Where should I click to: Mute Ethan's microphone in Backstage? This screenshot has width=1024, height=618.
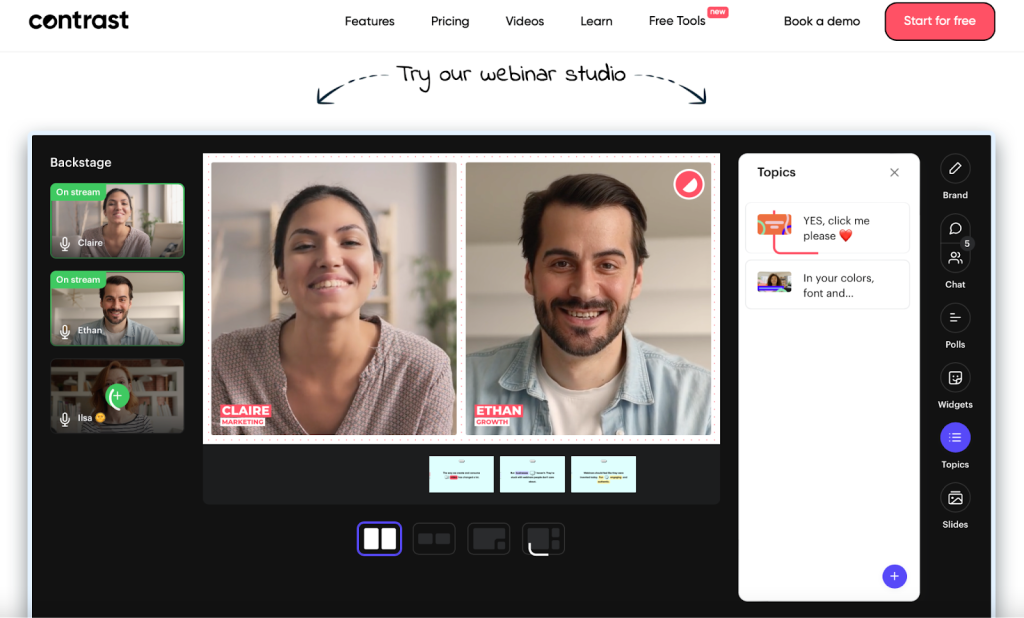pyautogui.click(x=65, y=331)
